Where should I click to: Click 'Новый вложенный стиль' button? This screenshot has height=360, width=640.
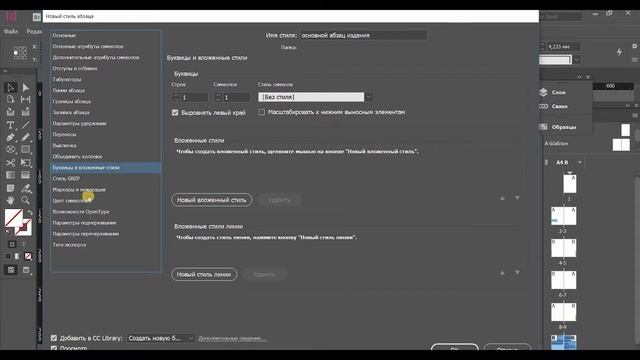pos(211,200)
